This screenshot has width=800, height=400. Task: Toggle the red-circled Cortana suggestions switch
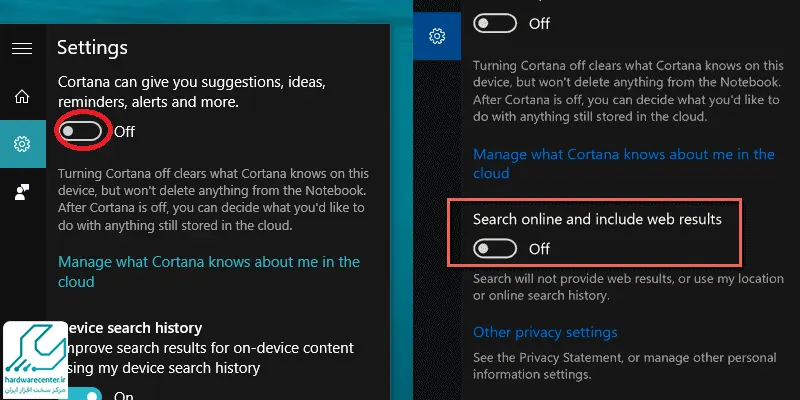click(x=81, y=131)
